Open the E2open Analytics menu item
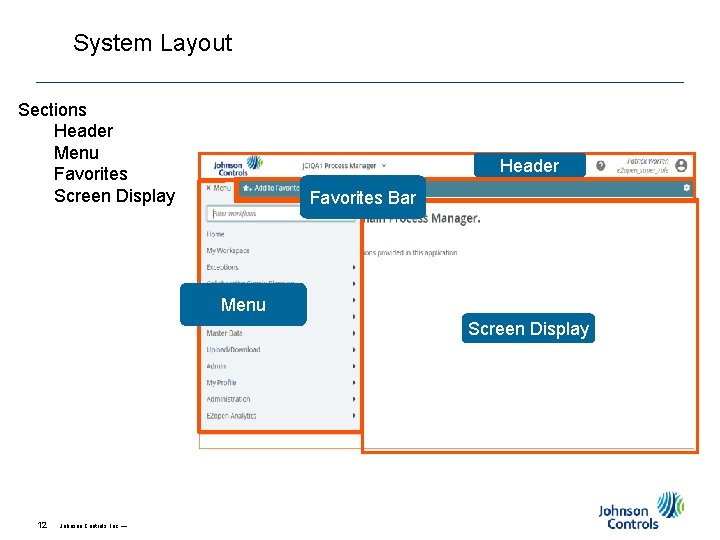Viewport: 720px width, 540px height. point(231,416)
